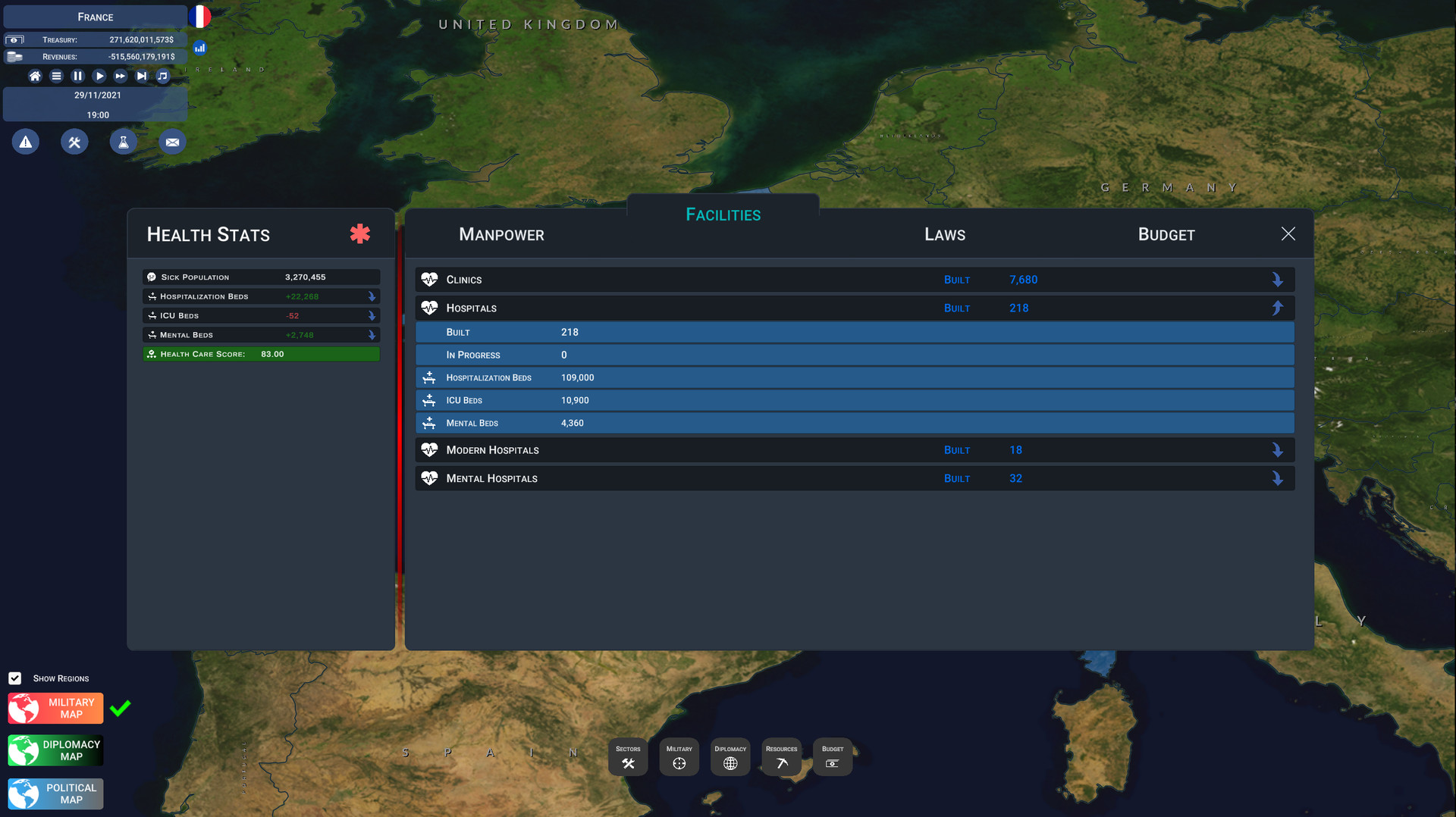Uncheck the Show Regions checkbox
The height and width of the screenshot is (817, 1456).
click(x=15, y=678)
